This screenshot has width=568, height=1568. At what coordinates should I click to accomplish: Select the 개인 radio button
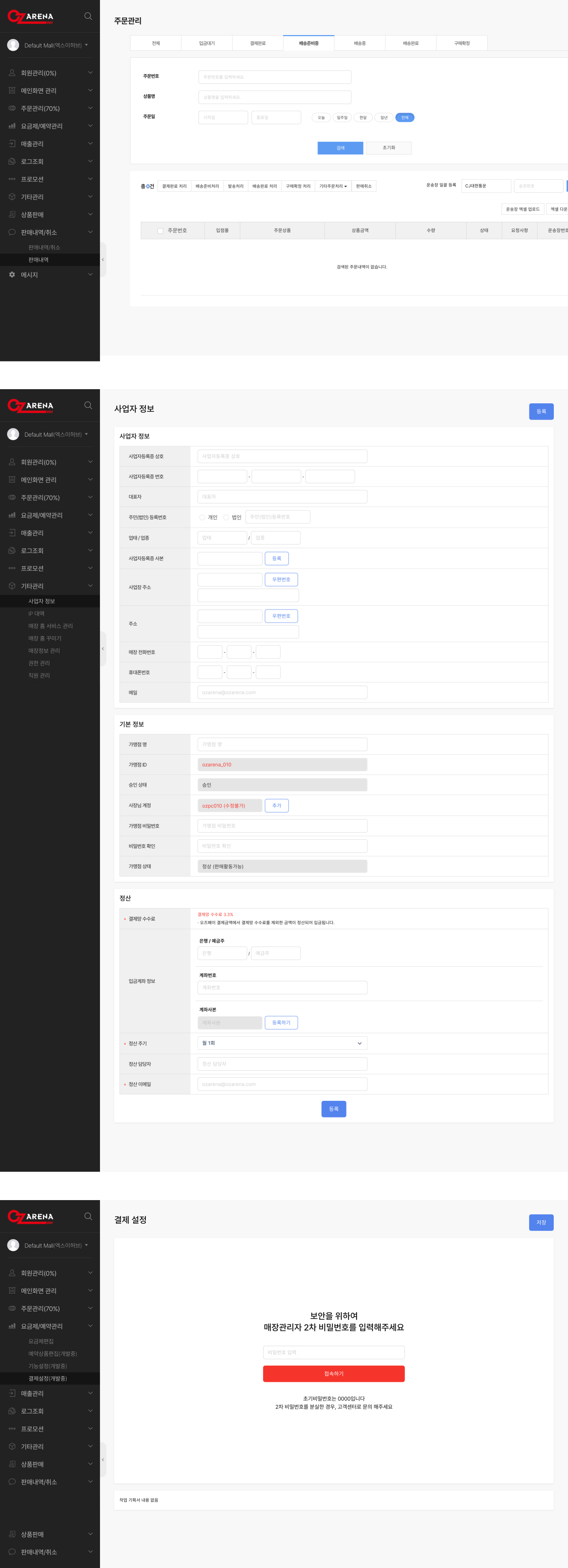(x=202, y=517)
